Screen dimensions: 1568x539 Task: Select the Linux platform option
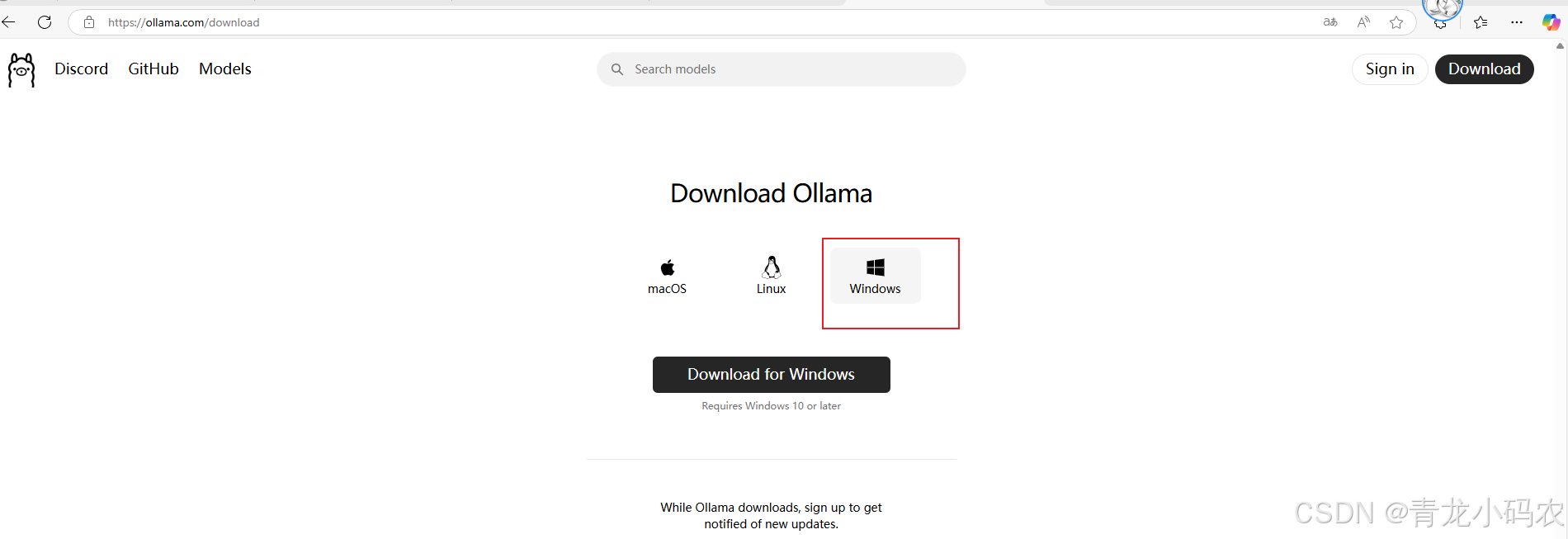coord(771,277)
